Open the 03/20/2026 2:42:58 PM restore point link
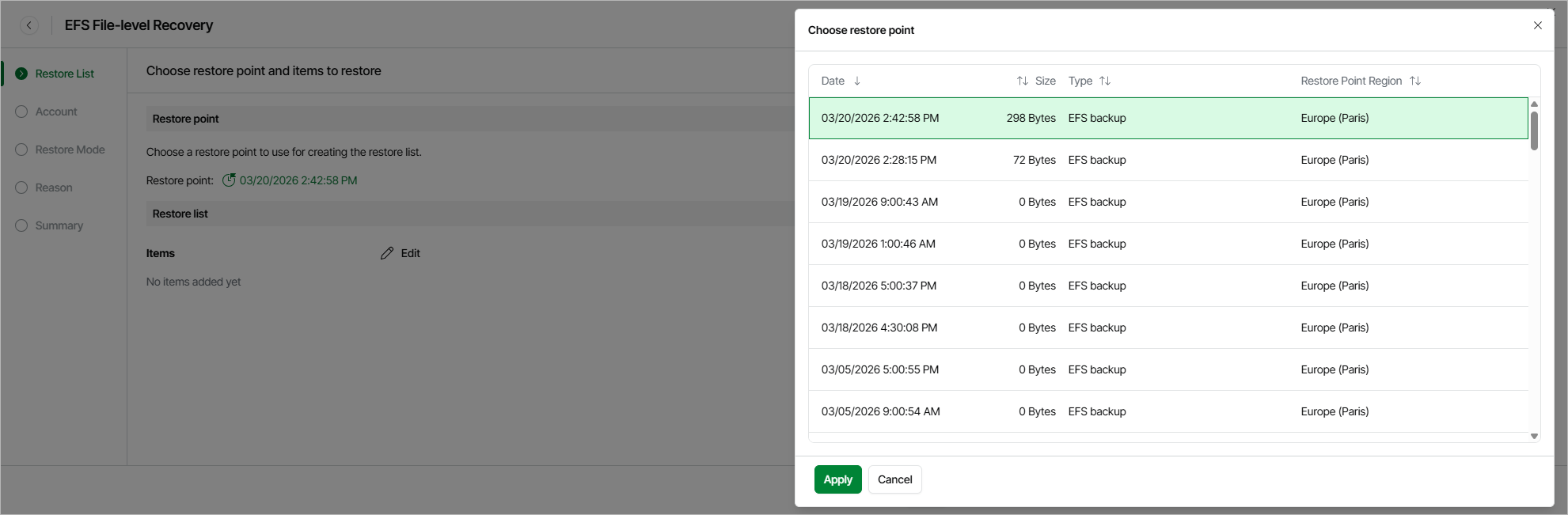Image resolution: width=1568 pixels, height=515 pixels. [298, 180]
